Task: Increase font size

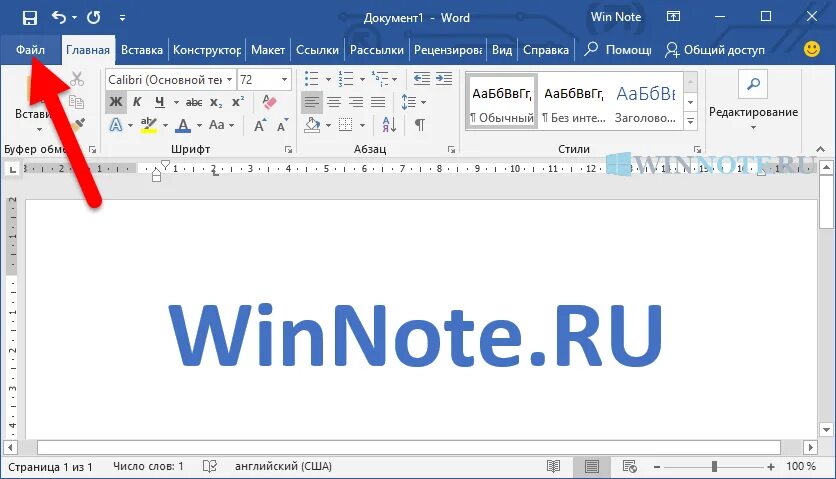Action: pyautogui.click(x=260, y=125)
